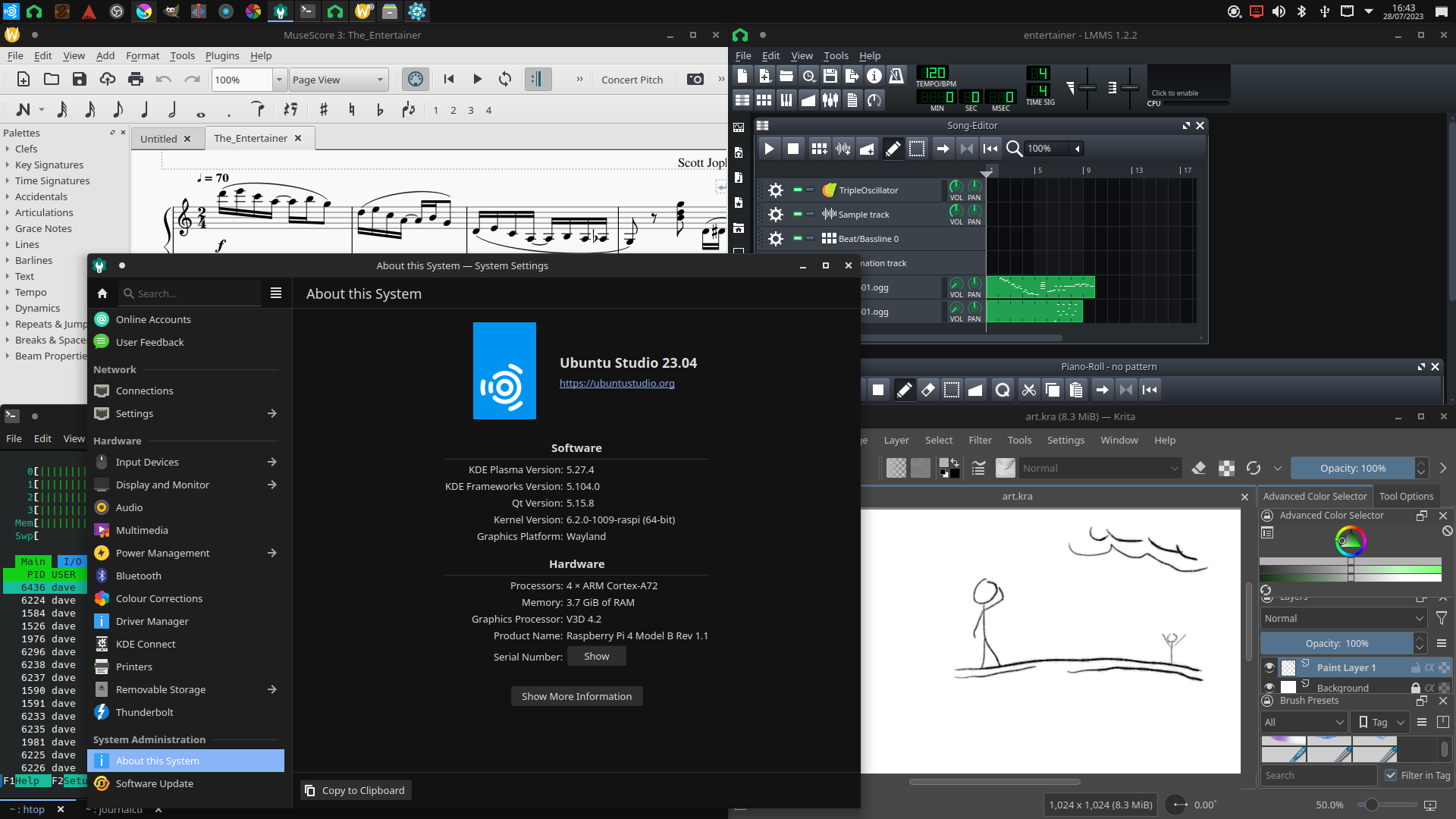Open the MuseScore zoom percentage dropdown
This screenshot has width=1456, height=819.
pos(279,80)
